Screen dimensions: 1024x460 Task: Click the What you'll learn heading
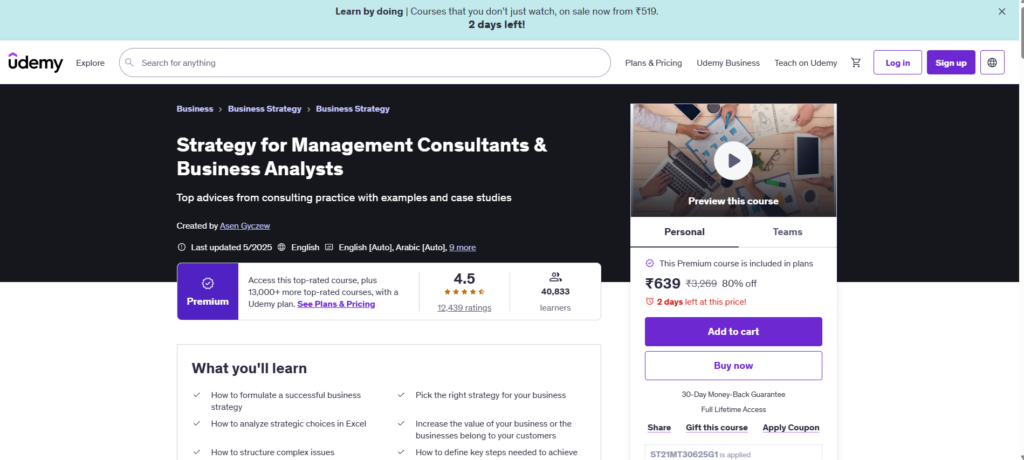[x=249, y=369]
